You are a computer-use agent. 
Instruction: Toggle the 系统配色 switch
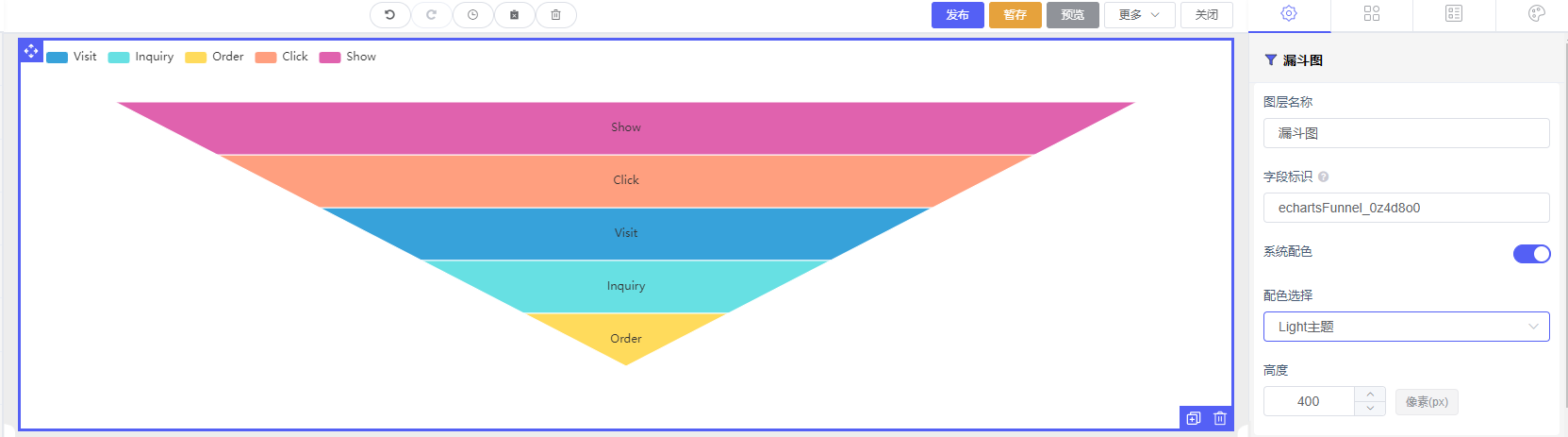1531,254
